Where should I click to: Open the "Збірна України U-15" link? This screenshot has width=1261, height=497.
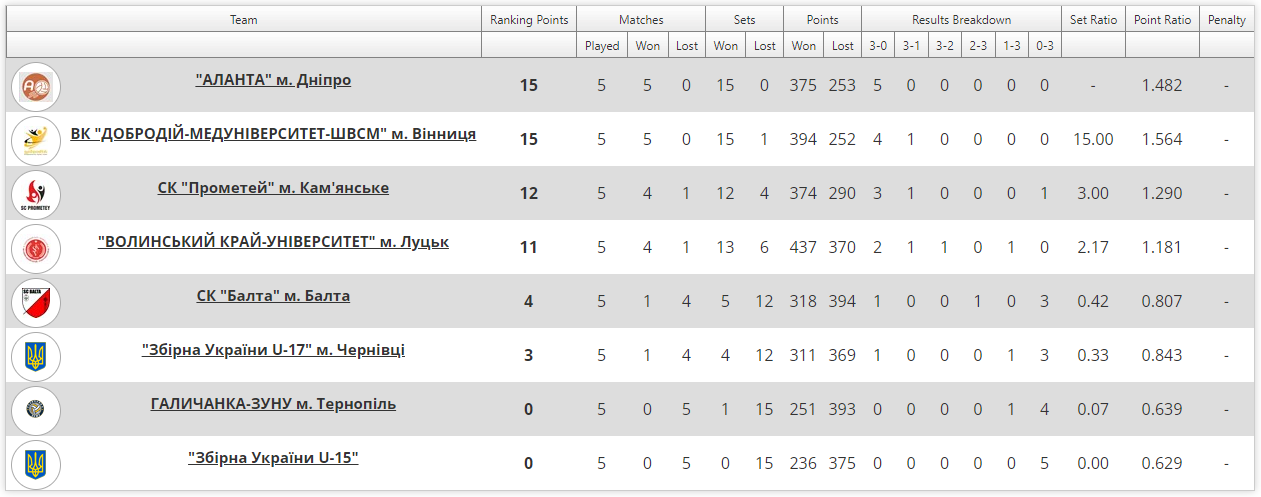point(273,458)
